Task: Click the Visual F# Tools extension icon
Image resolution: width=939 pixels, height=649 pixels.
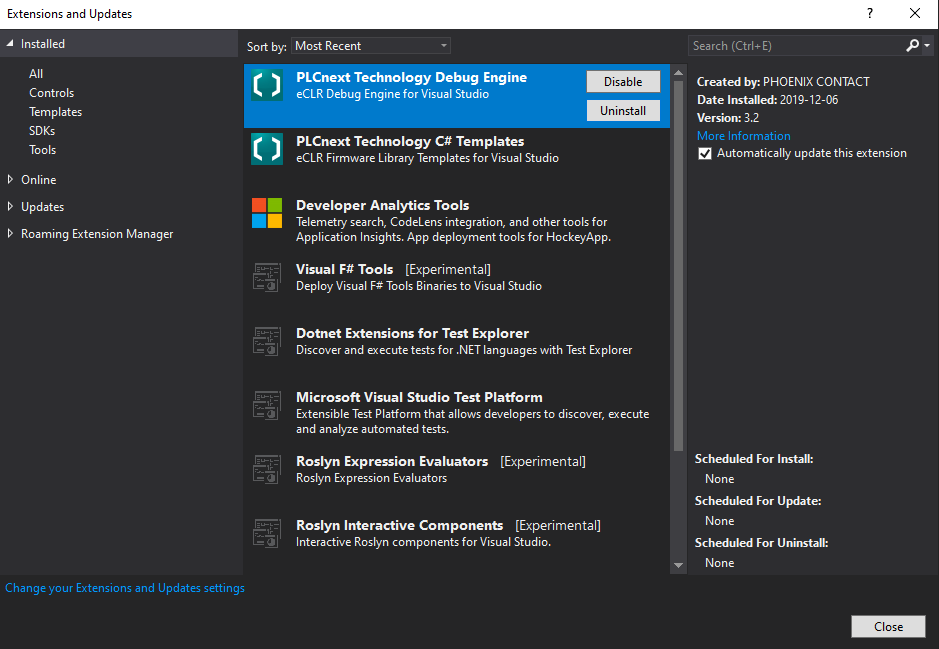Action: tap(267, 277)
